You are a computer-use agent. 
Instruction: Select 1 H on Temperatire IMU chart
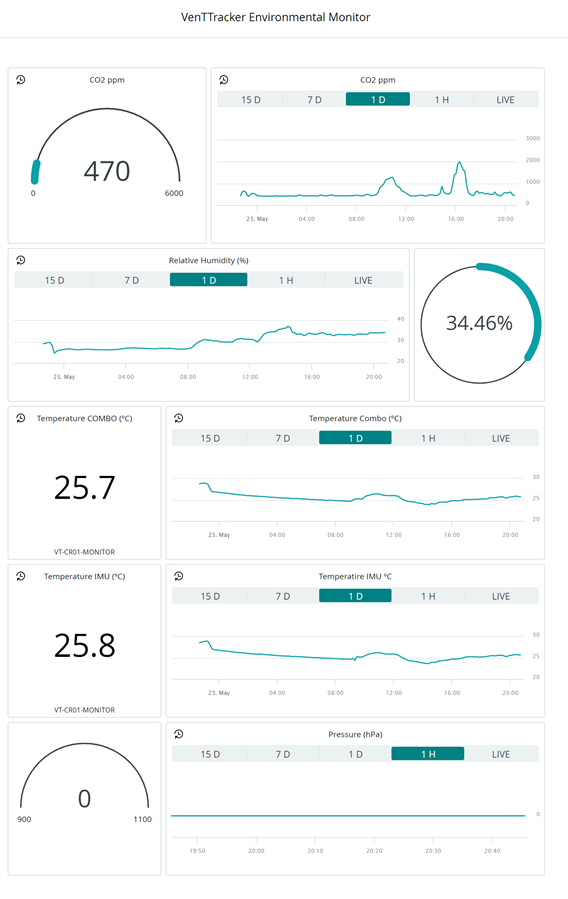428,596
